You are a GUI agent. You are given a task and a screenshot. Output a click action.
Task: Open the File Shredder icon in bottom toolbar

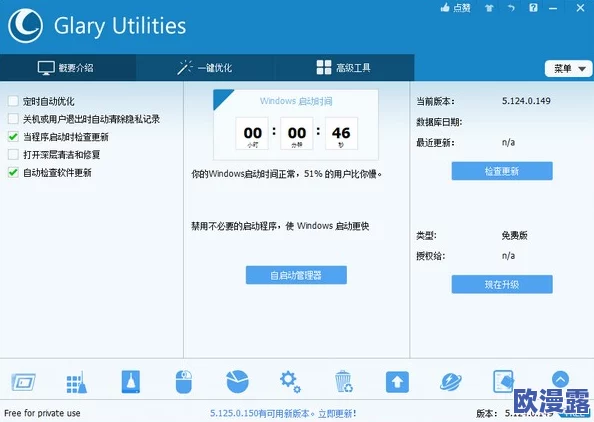click(503, 381)
